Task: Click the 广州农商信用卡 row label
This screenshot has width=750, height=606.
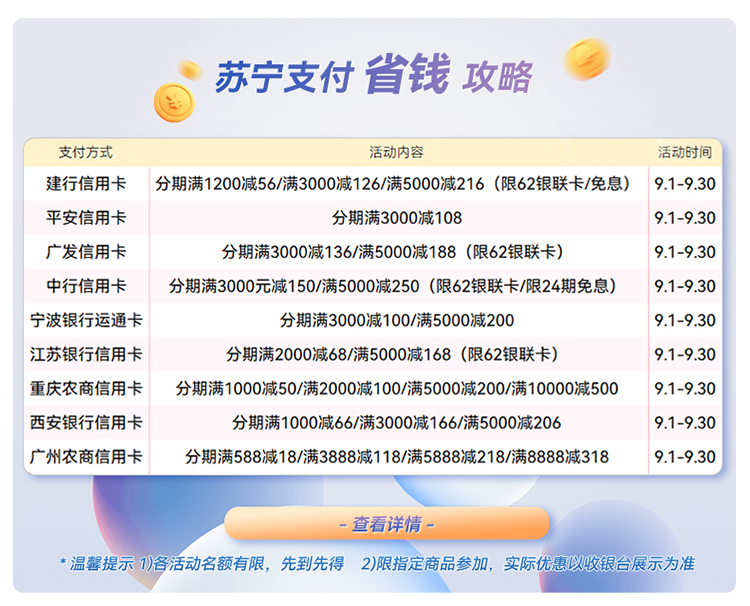Action: tap(86, 457)
